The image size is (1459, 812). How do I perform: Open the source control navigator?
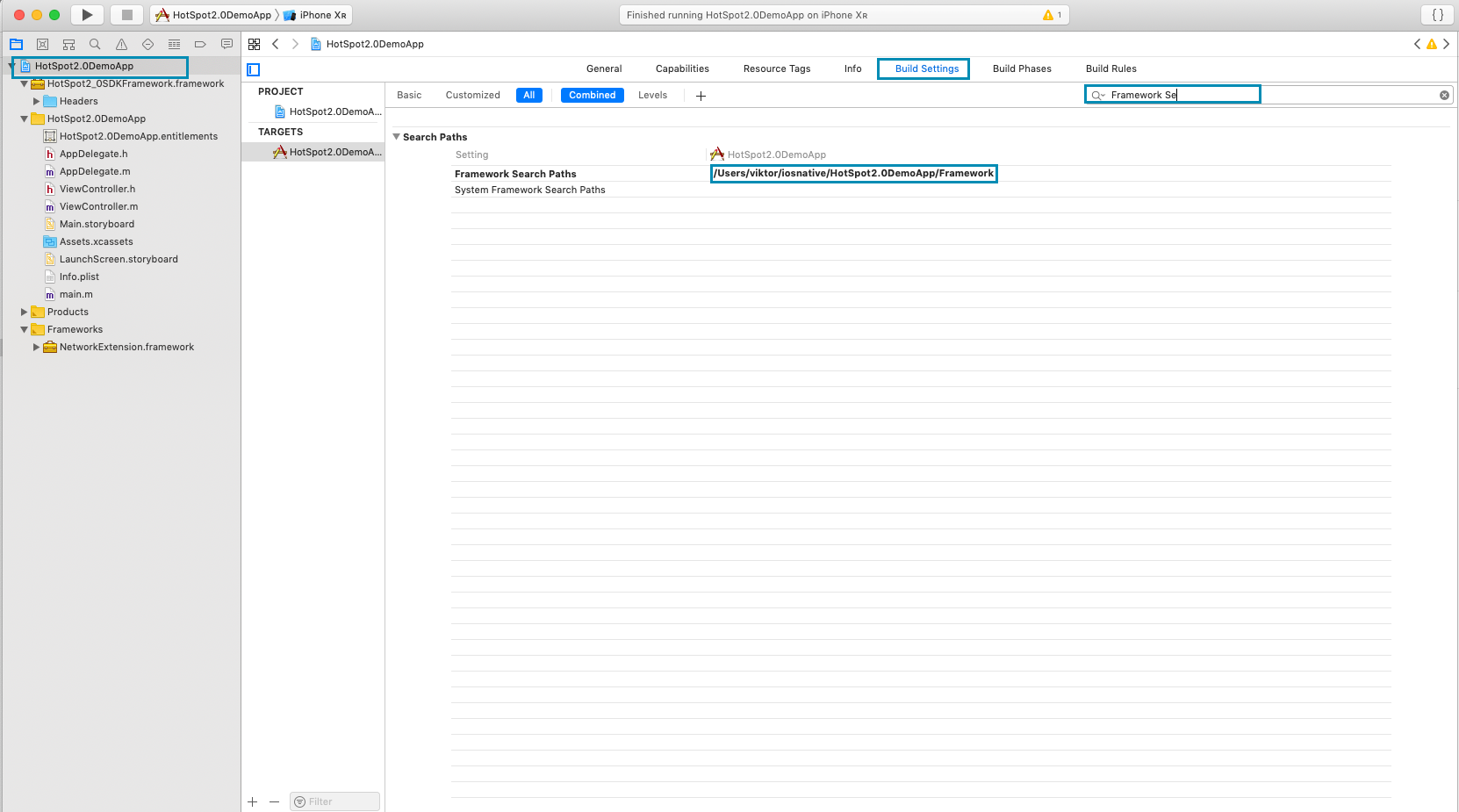(42, 44)
